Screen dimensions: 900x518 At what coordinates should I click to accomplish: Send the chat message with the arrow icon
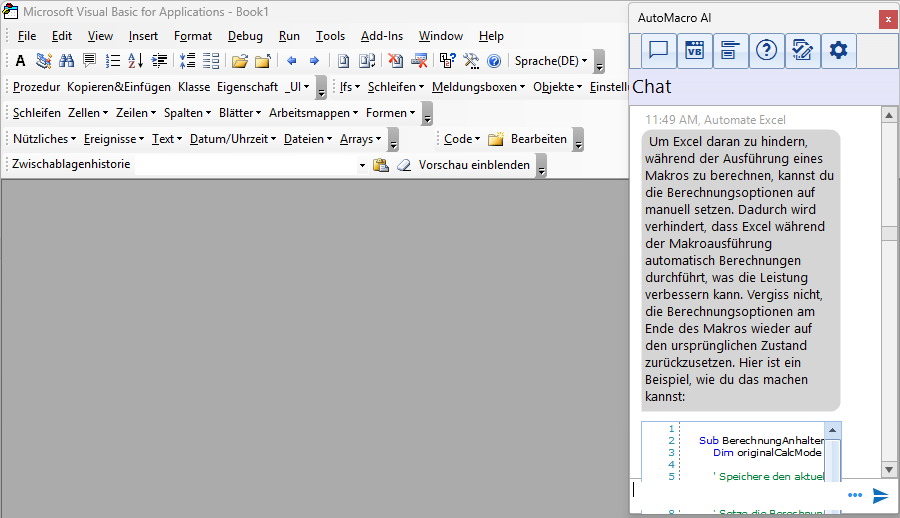tap(880, 495)
